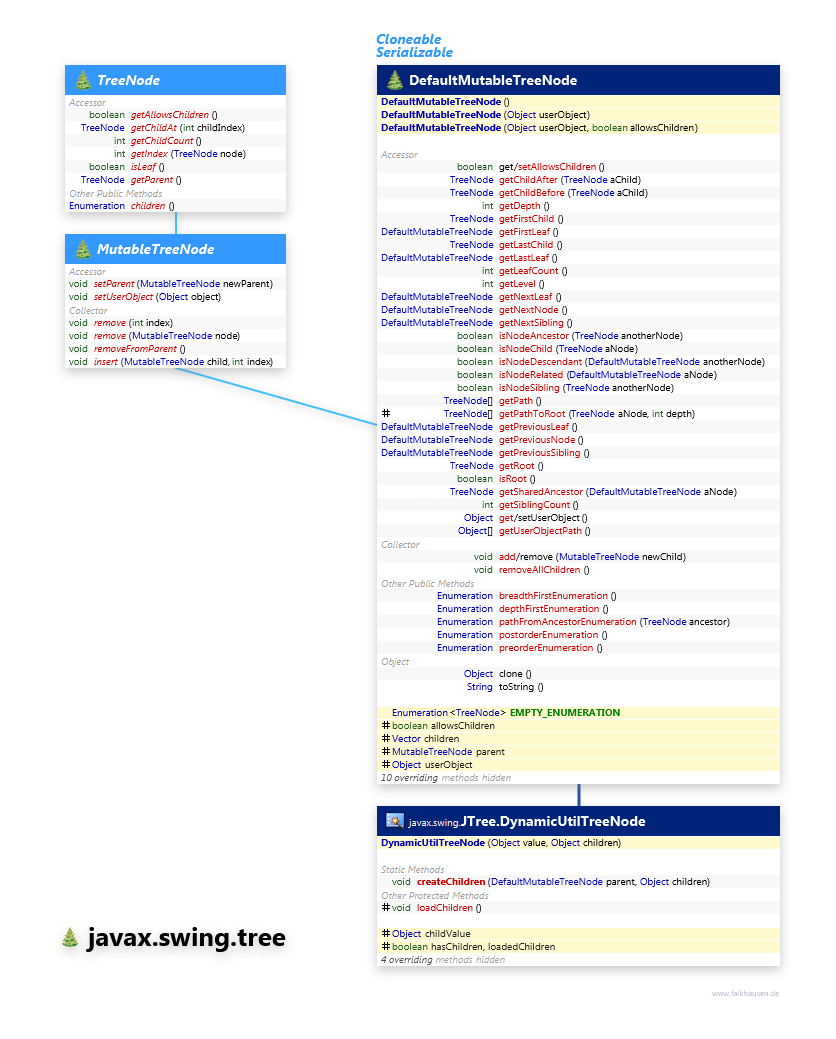Select the getLeafCount method
836x1039 pixels.
529,271
